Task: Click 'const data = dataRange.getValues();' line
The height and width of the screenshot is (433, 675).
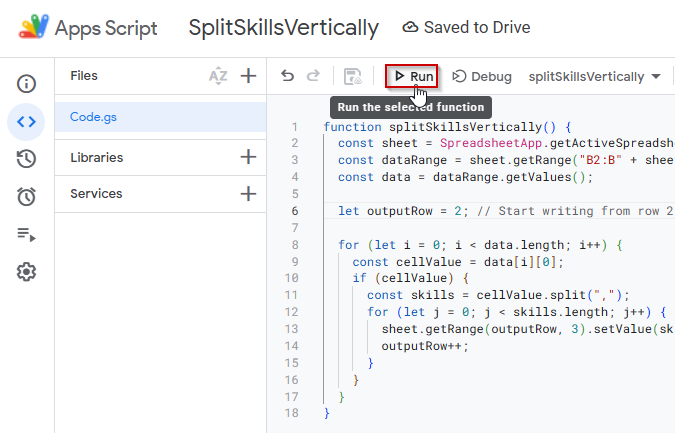Action: coord(465,177)
